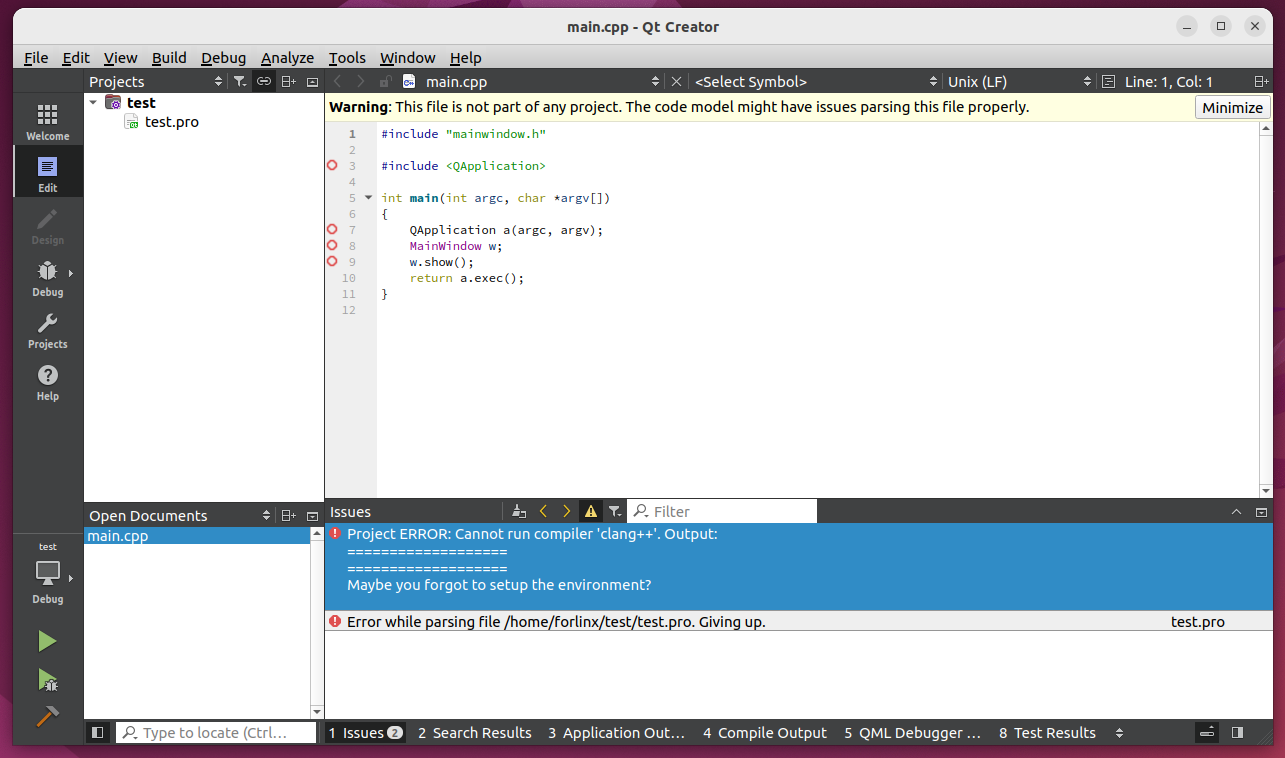Open Projects mode with wrench icon
The height and width of the screenshot is (758, 1285).
coord(47,329)
